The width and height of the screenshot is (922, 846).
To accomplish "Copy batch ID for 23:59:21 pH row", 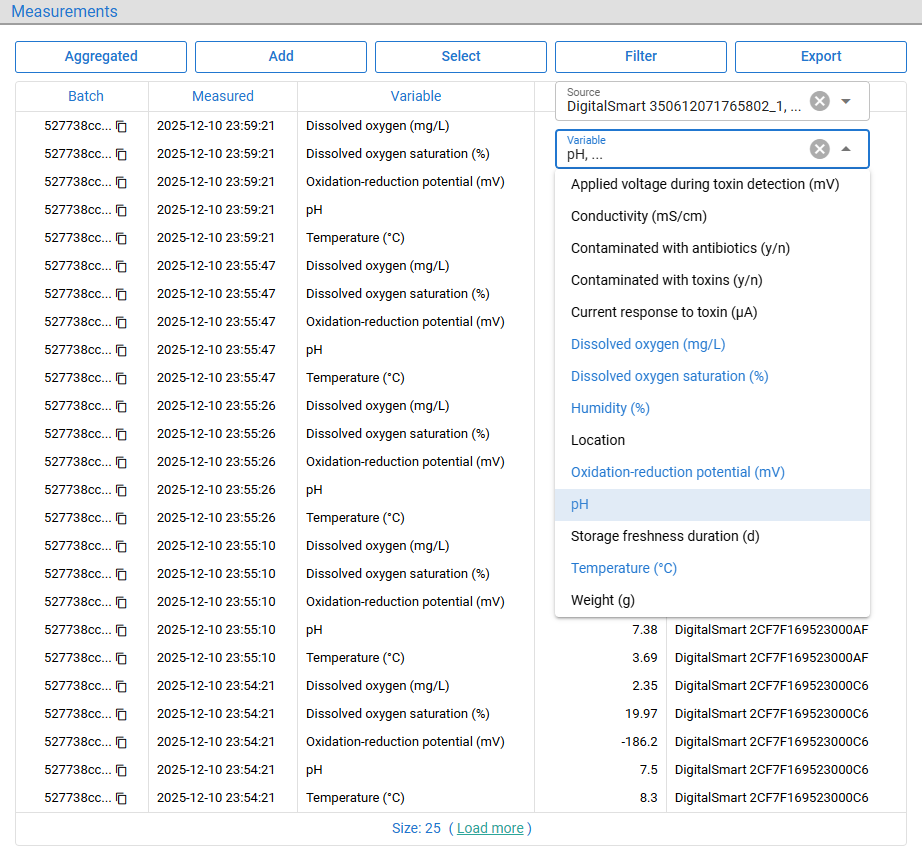I will click(x=121, y=210).
